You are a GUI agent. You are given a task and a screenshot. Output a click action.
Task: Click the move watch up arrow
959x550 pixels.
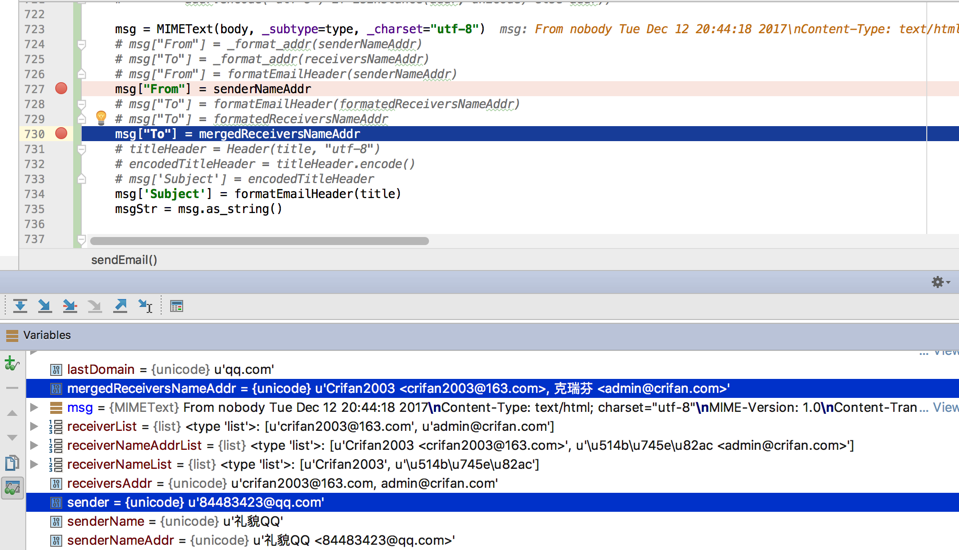pos(12,413)
